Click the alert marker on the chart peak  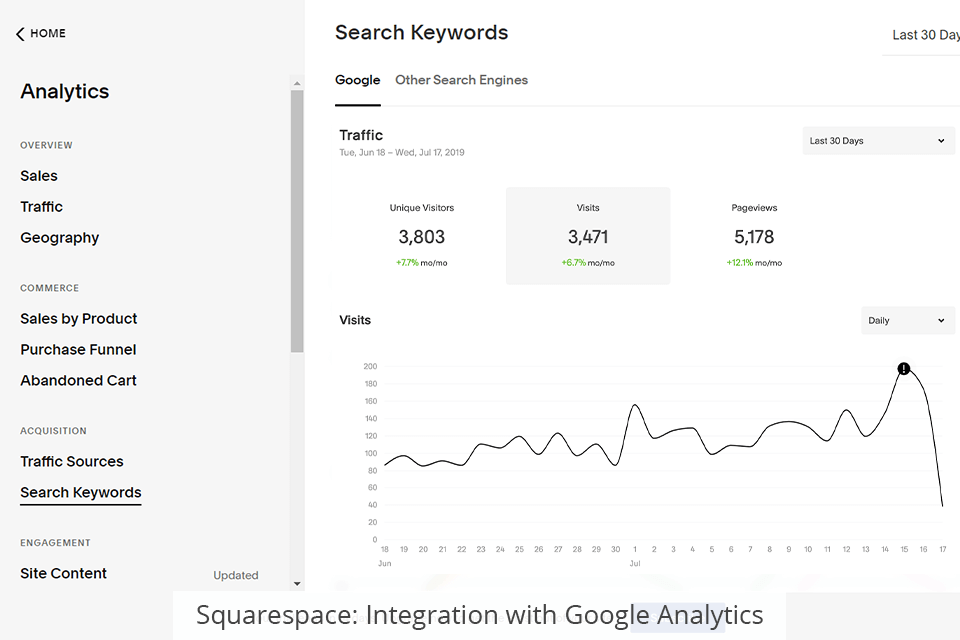(x=904, y=369)
